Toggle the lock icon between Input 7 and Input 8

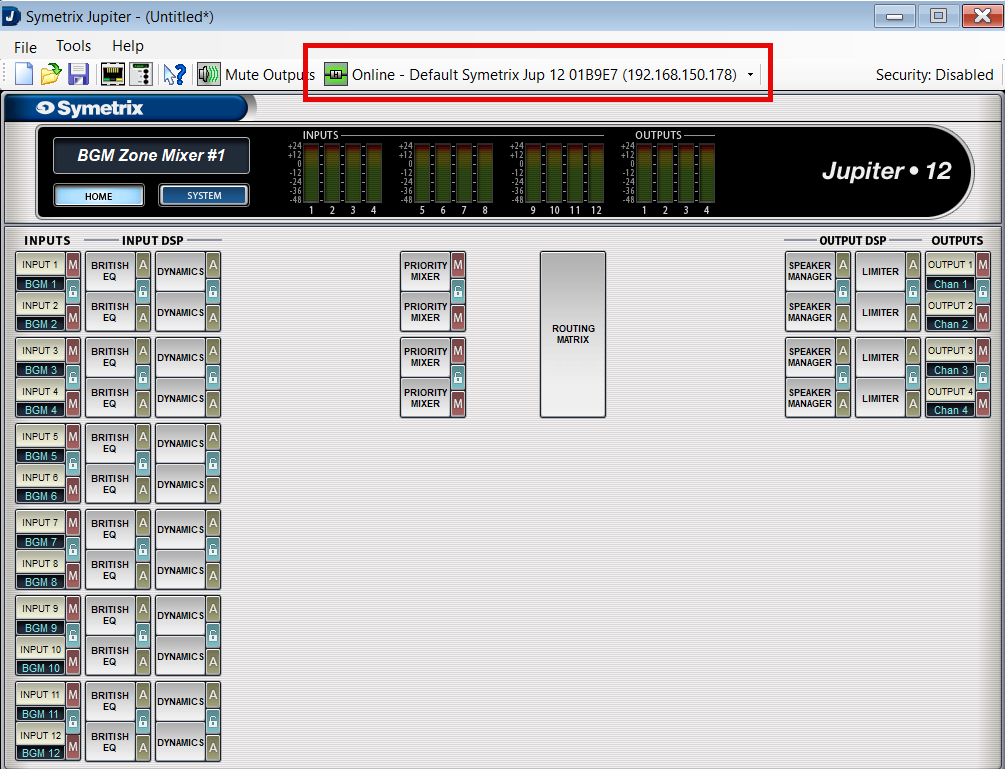coord(73,549)
